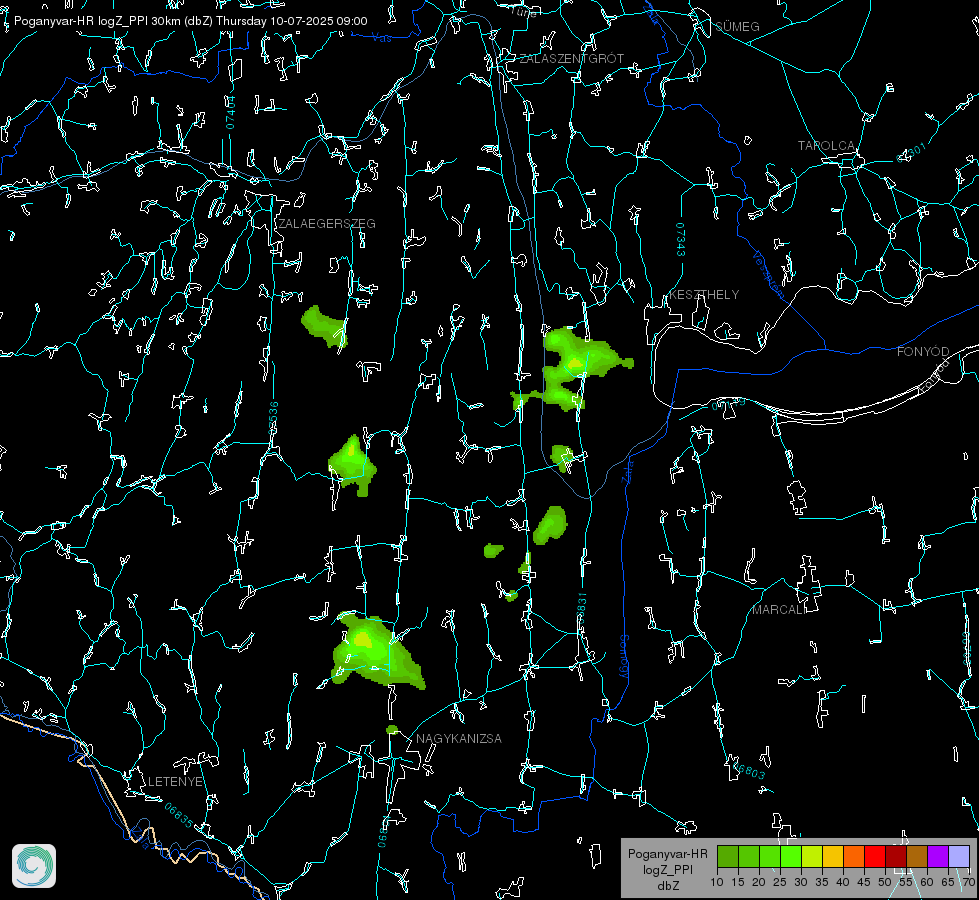Pick the yellow-green 30-35 dBZ swatch

812,856
